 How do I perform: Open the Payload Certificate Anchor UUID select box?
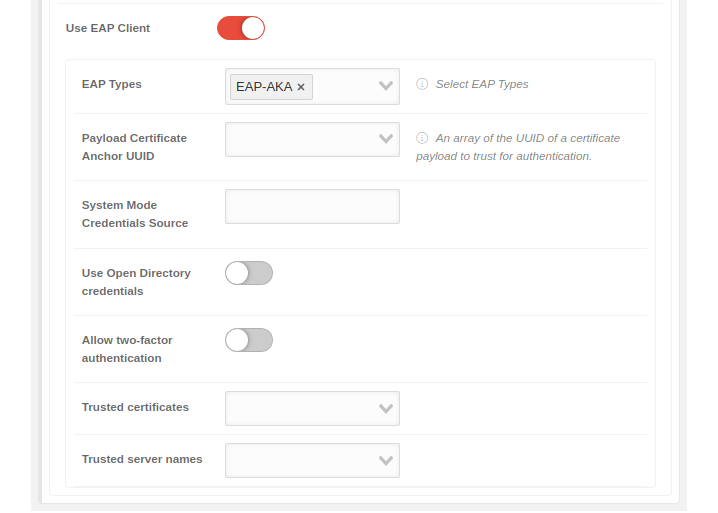click(300, 139)
